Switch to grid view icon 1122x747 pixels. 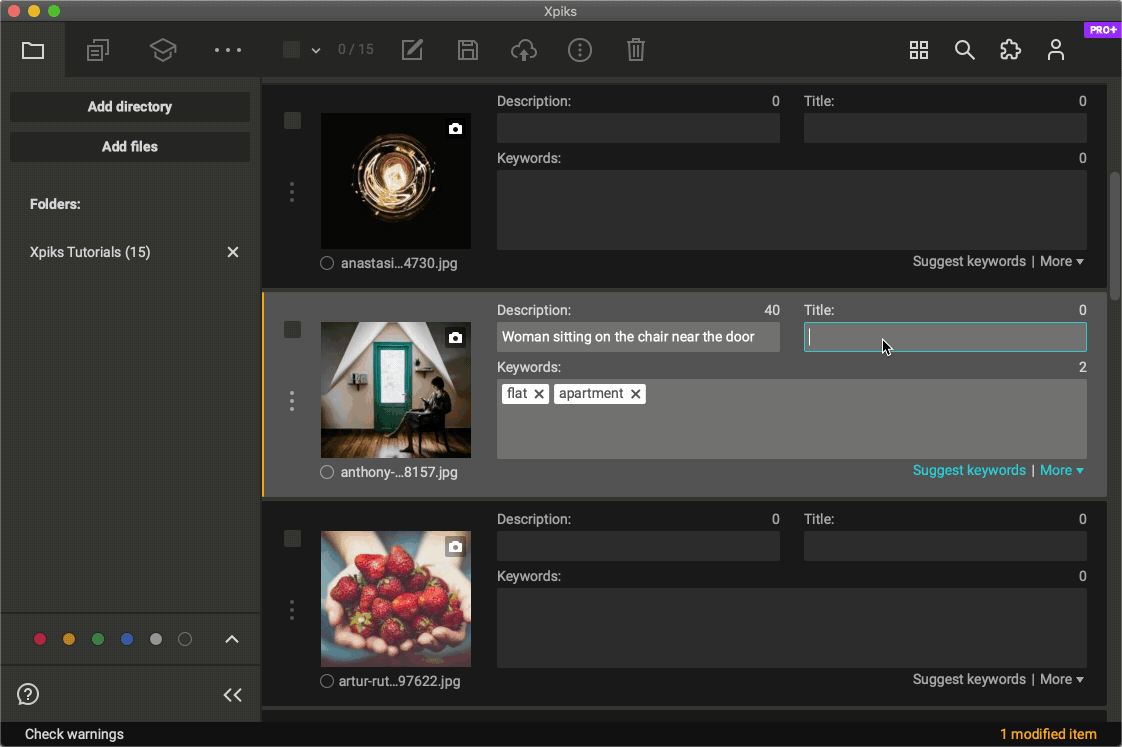tap(919, 50)
